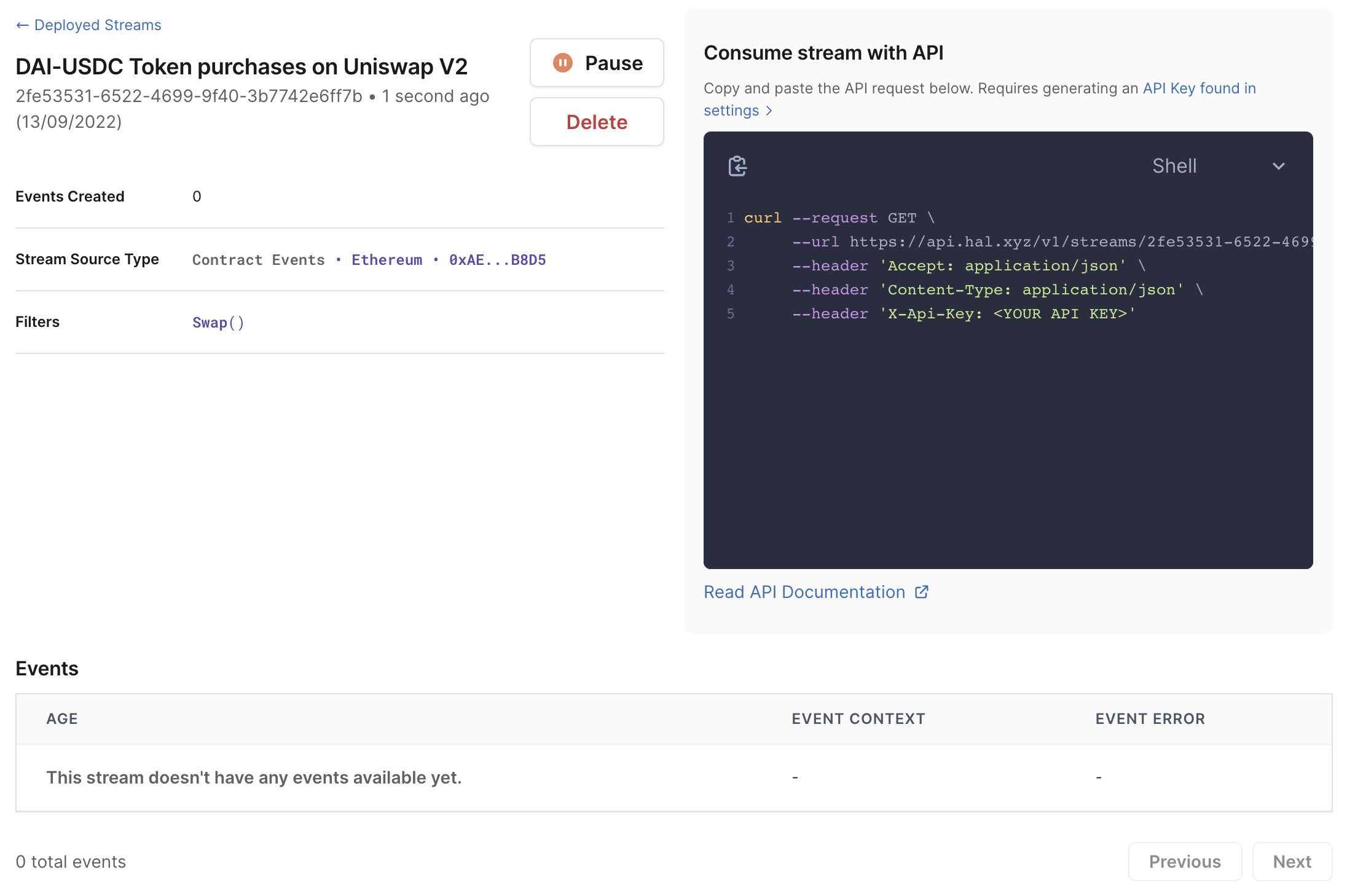
Task: Go to Next events page
Action: pyautogui.click(x=1292, y=862)
